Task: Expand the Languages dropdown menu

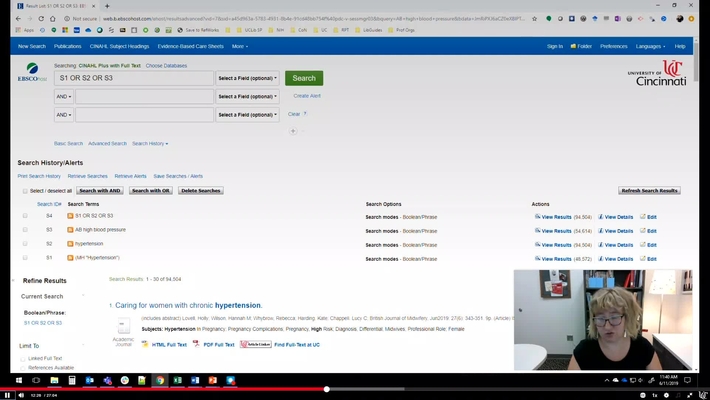Action: coord(650,46)
